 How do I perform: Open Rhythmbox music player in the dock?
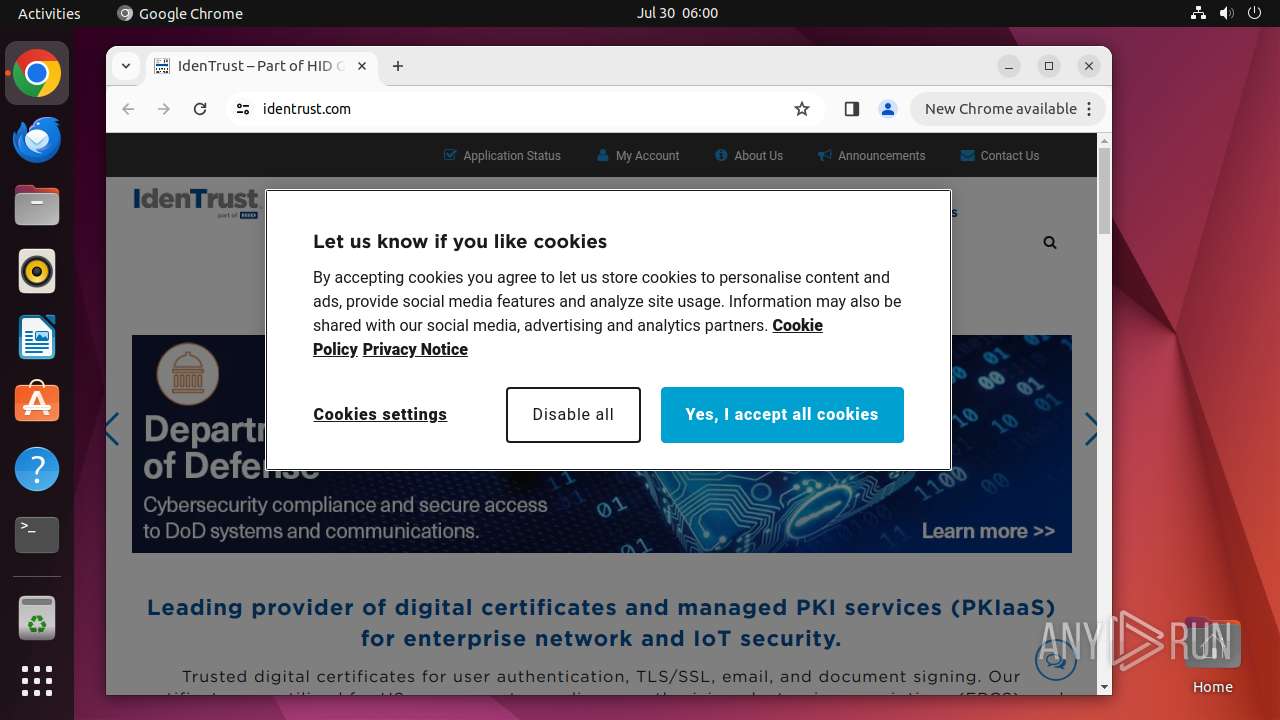click(x=37, y=271)
